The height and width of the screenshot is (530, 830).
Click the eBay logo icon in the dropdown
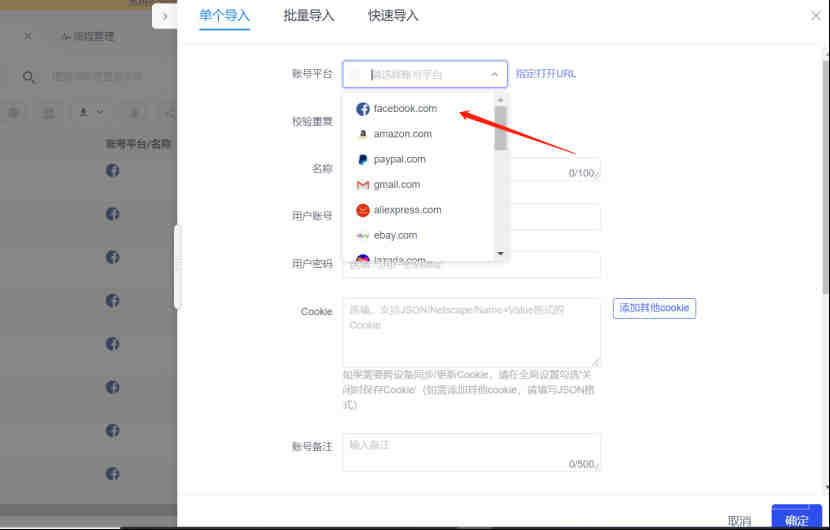click(x=363, y=236)
